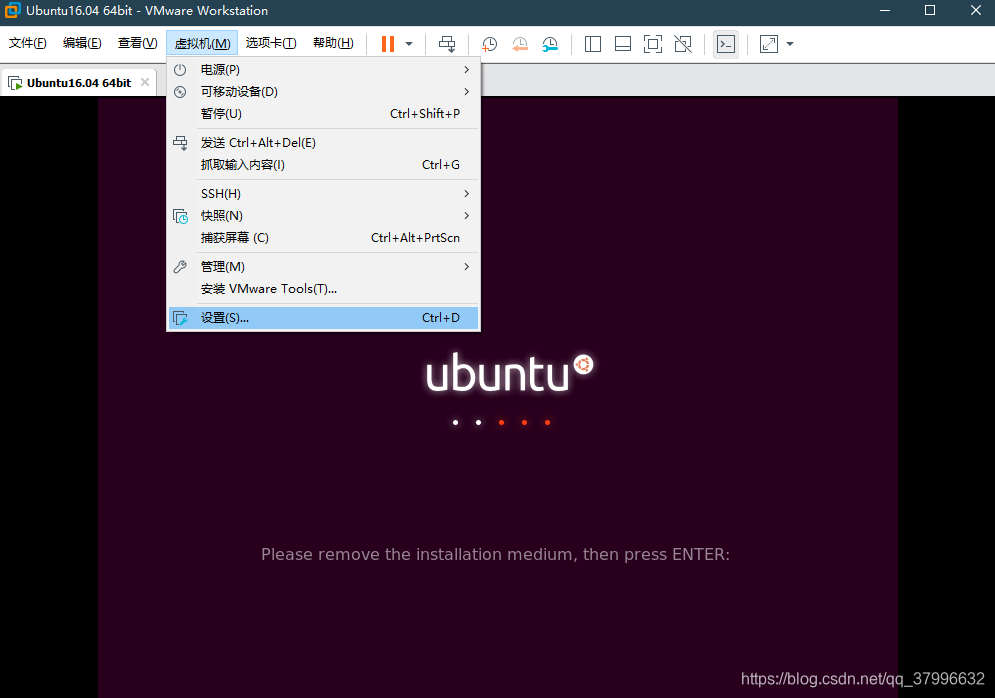The image size is (995, 698).
Task: Expand the 快照(N) submenu
Action: pos(324,216)
